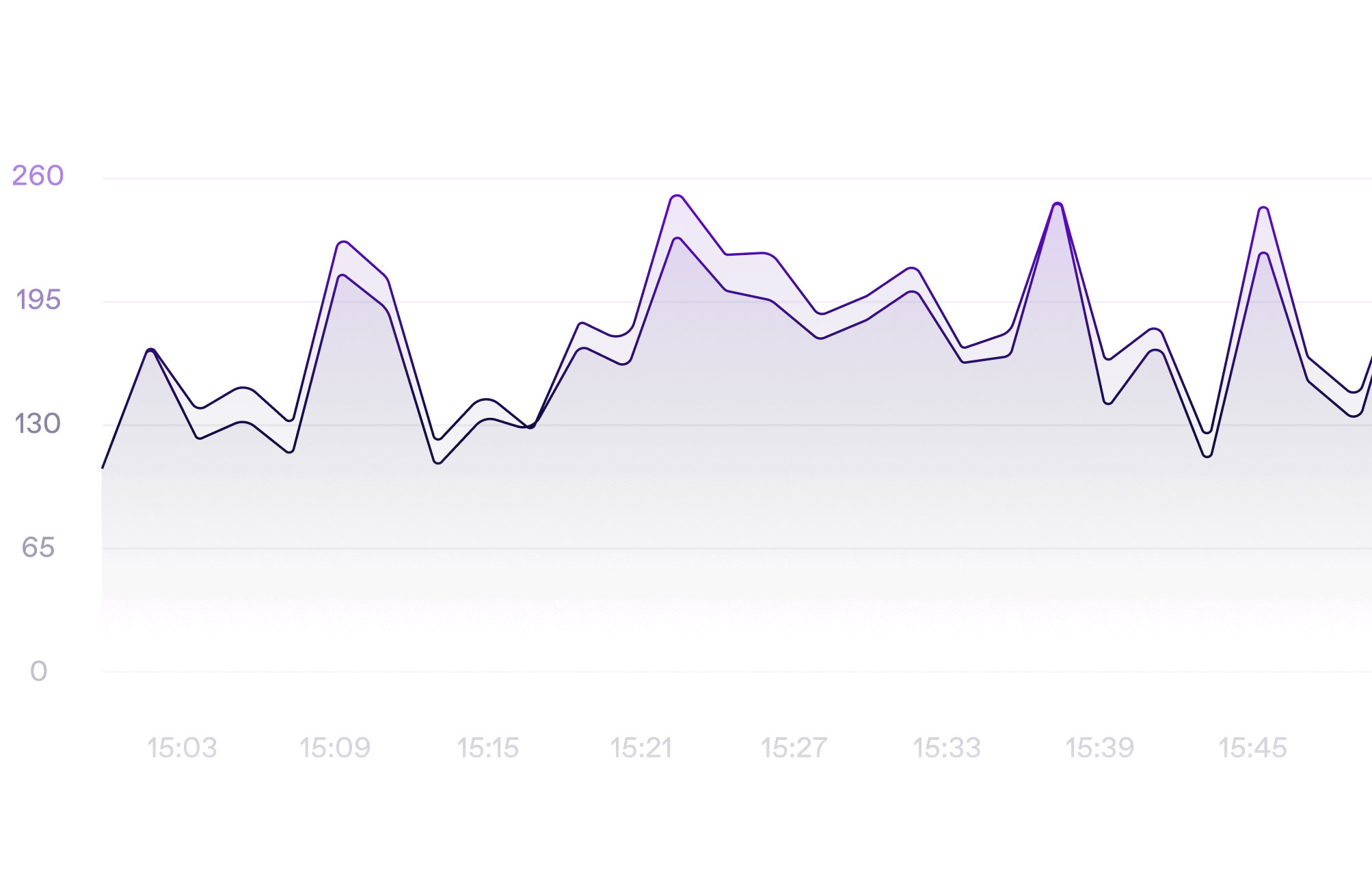The width and height of the screenshot is (1372, 874).
Task: Select the 15:03 time label
Action: [x=182, y=748]
